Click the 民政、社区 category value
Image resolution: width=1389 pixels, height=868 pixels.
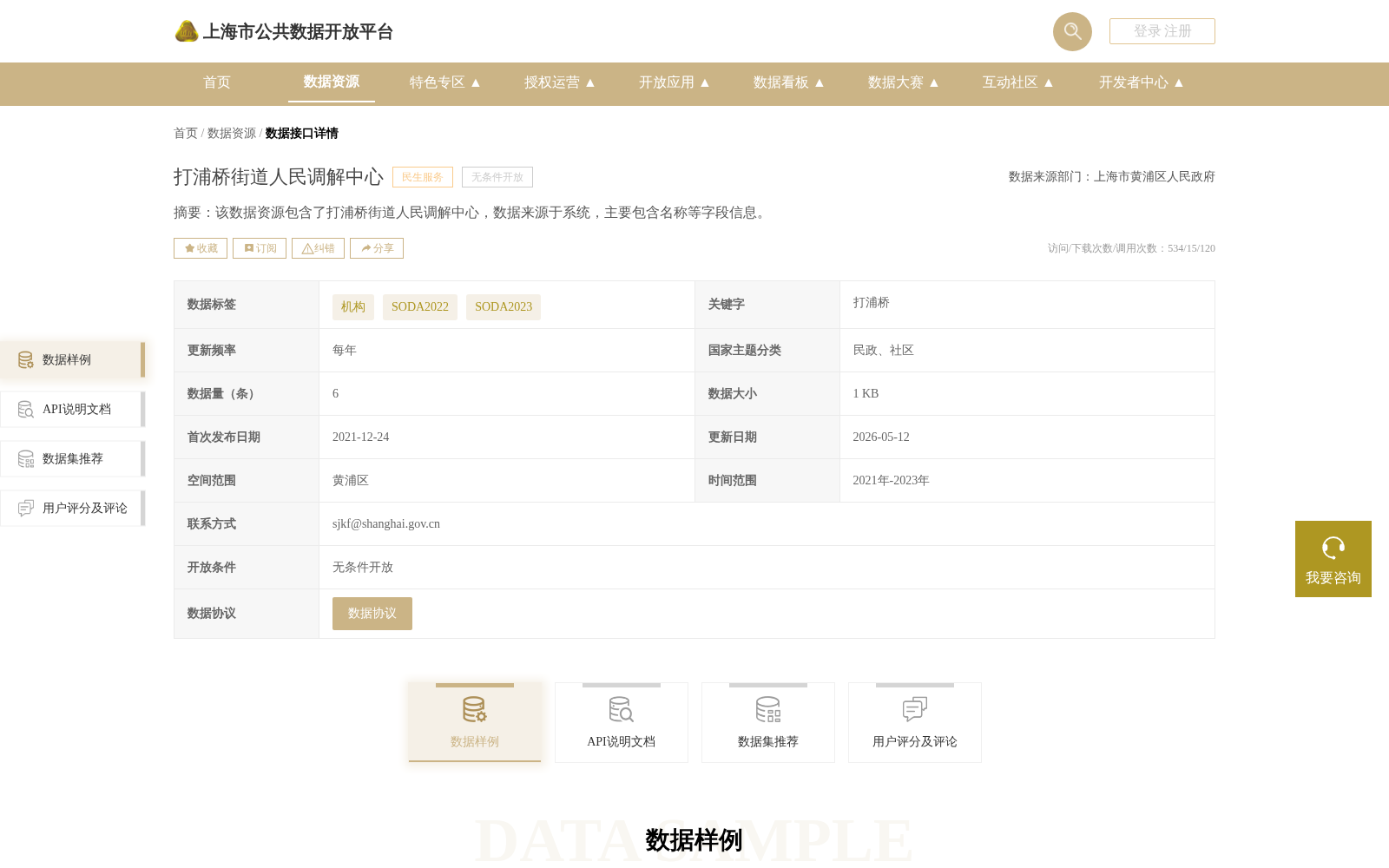click(884, 351)
